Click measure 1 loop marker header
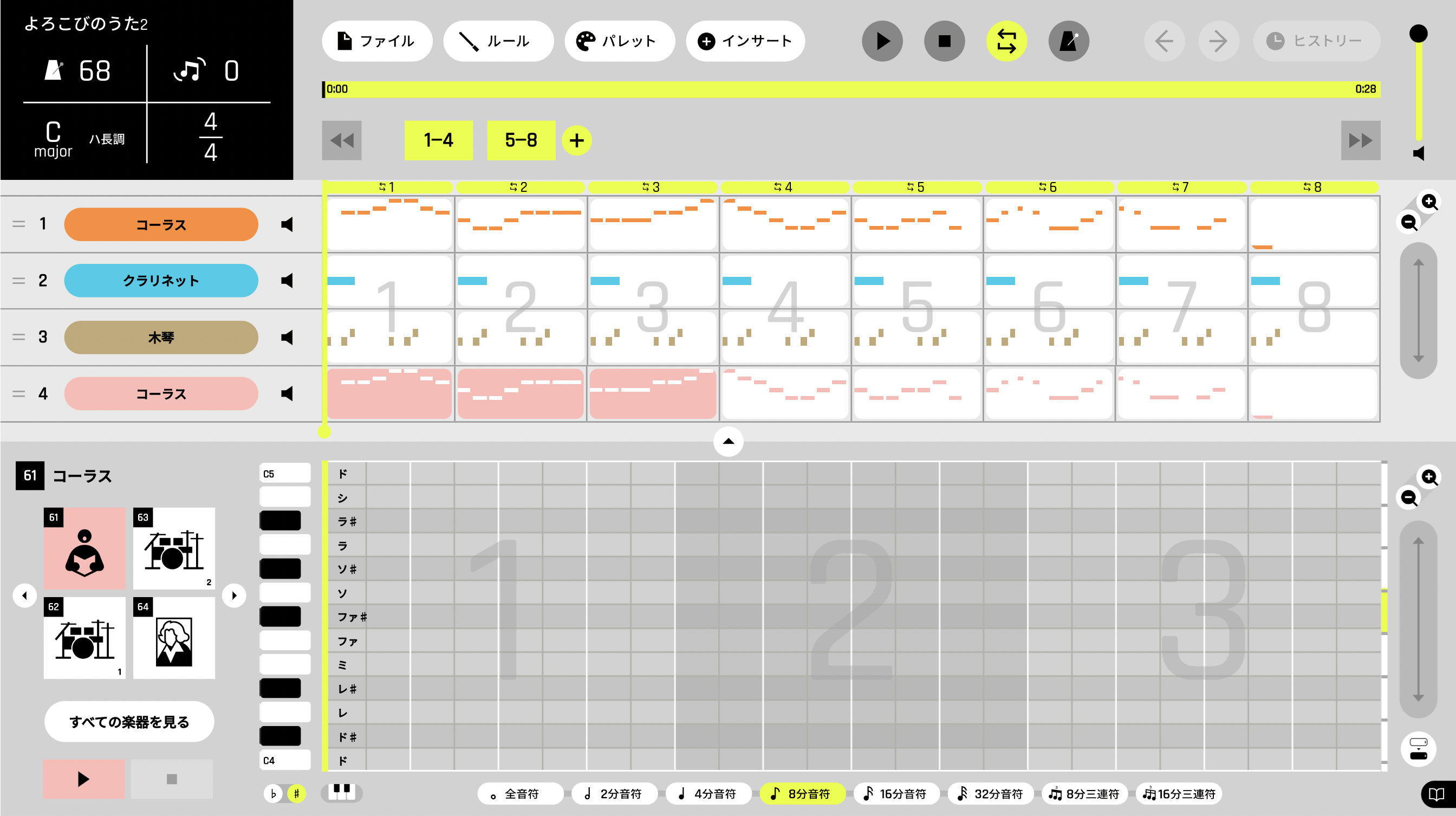This screenshot has width=1456, height=816. click(388, 187)
